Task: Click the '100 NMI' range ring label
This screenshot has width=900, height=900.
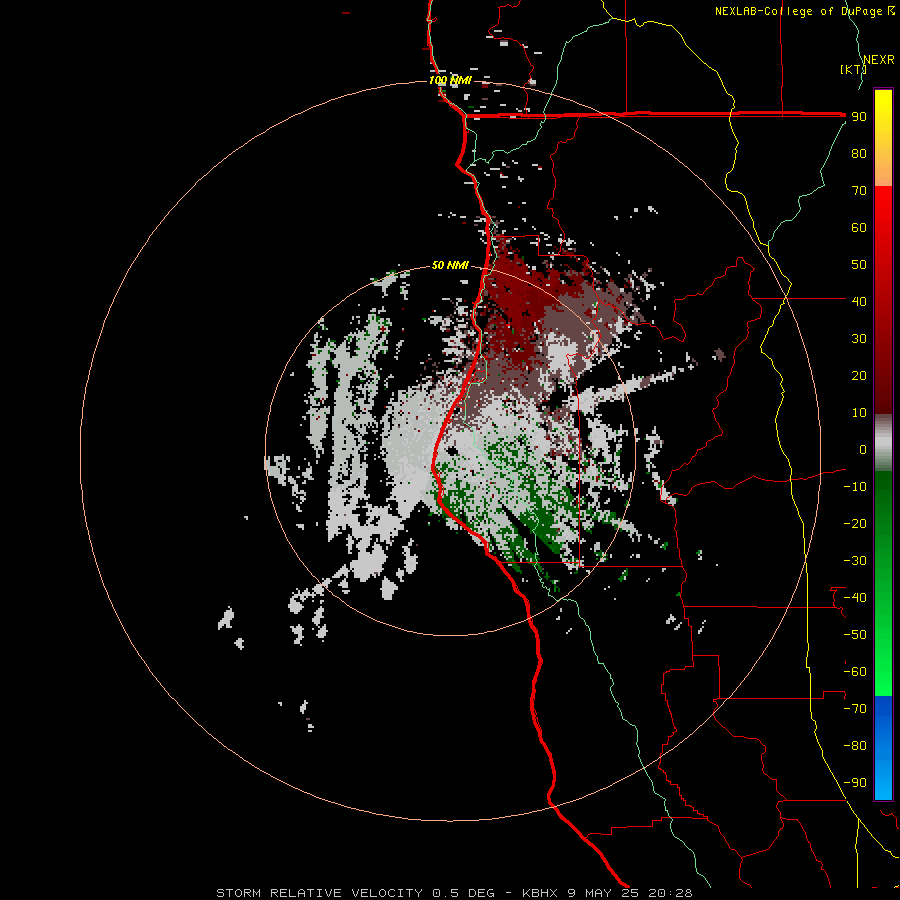Action: (x=451, y=80)
